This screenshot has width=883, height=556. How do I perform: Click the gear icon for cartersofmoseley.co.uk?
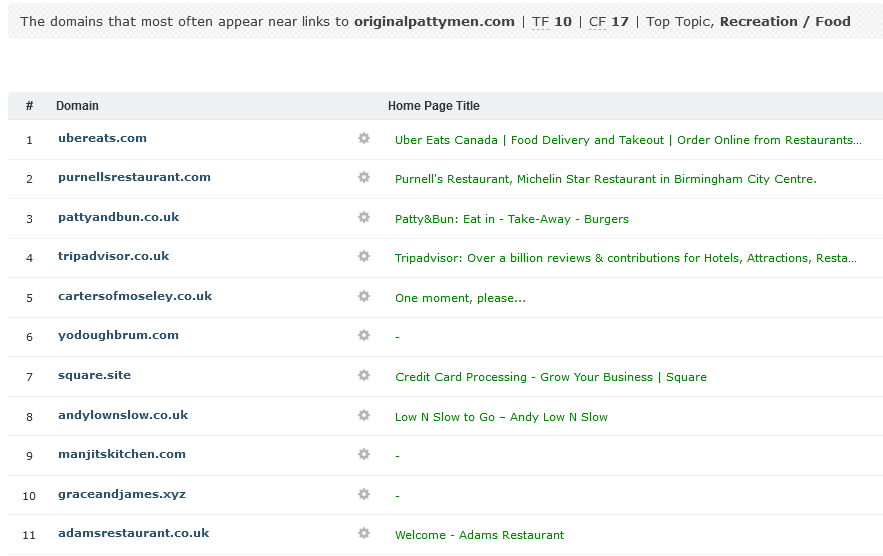pyautogui.click(x=364, y=297)
